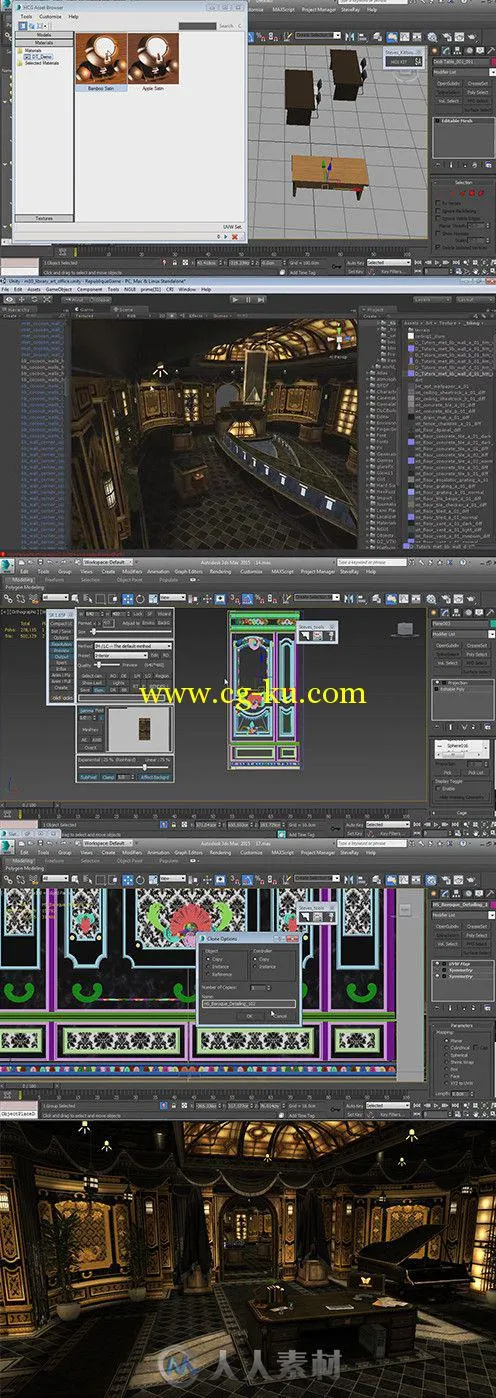
Task: Open Modifier List dropdown above Projection modifier
Action: coord(461,634)
